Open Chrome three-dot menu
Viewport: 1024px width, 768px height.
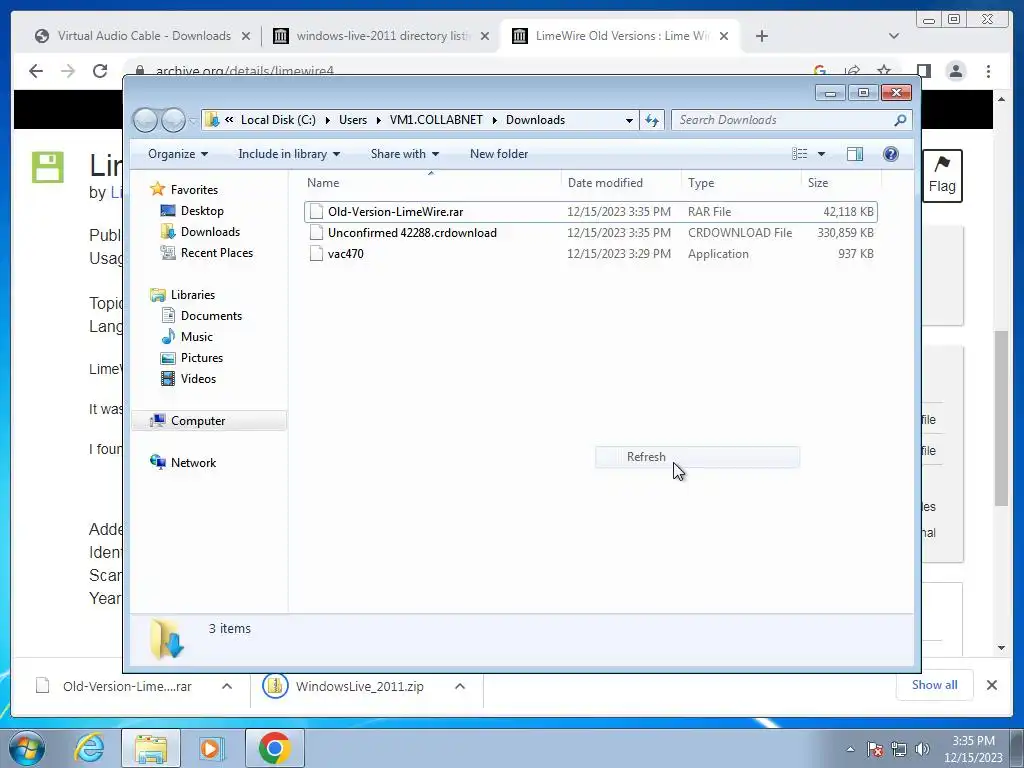989,71
